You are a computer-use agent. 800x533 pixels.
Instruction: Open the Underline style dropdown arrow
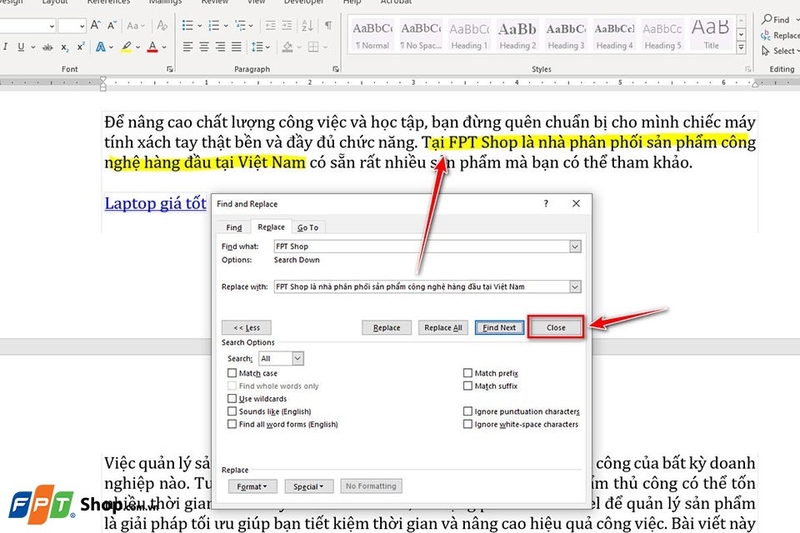[33, 47]
